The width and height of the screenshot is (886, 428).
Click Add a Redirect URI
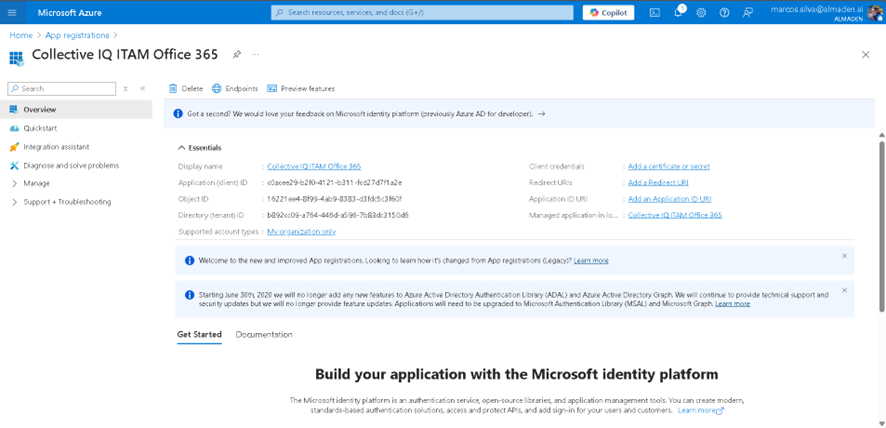coord(658,183)
